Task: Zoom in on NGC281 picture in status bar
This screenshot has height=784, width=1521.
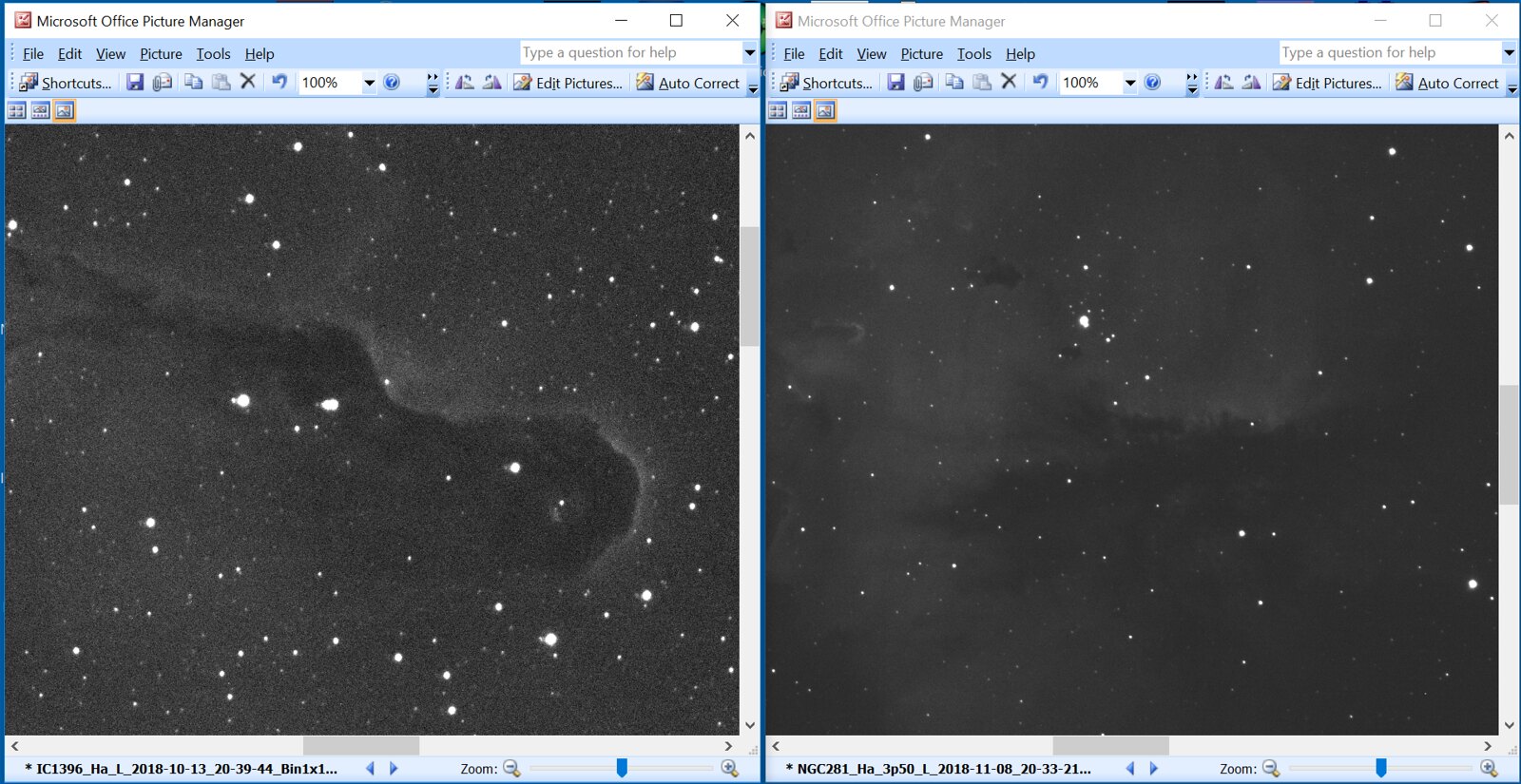Action: tap(1489, 768)
